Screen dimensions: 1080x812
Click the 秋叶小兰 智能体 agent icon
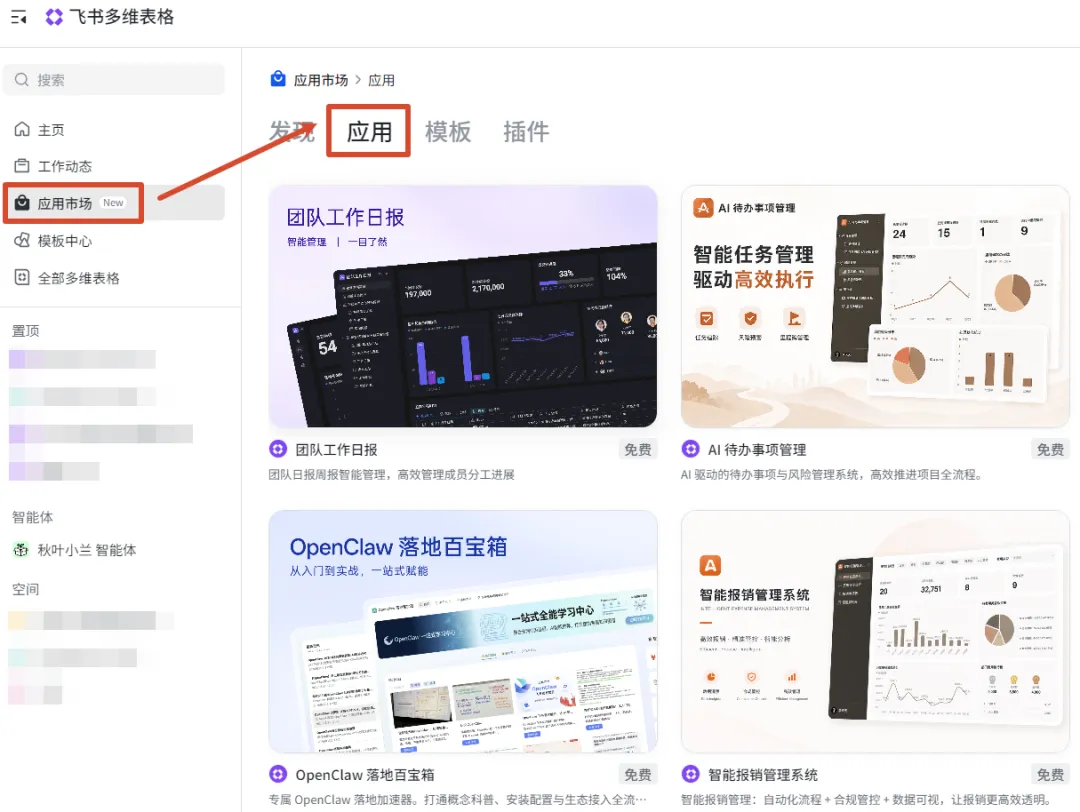(21, 550)
